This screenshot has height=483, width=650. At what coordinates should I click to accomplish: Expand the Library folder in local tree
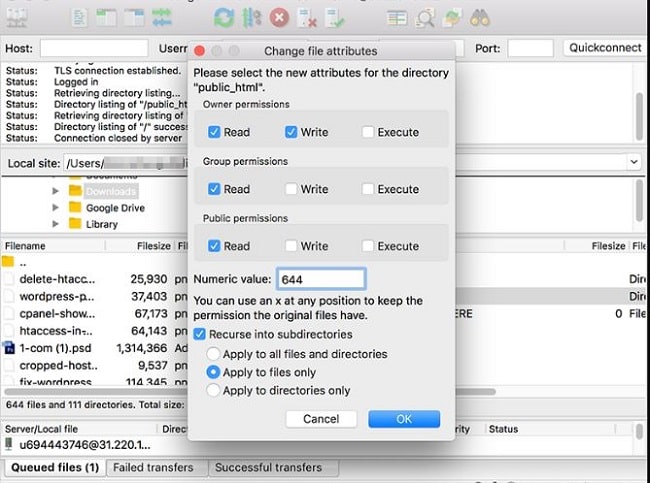56,224
